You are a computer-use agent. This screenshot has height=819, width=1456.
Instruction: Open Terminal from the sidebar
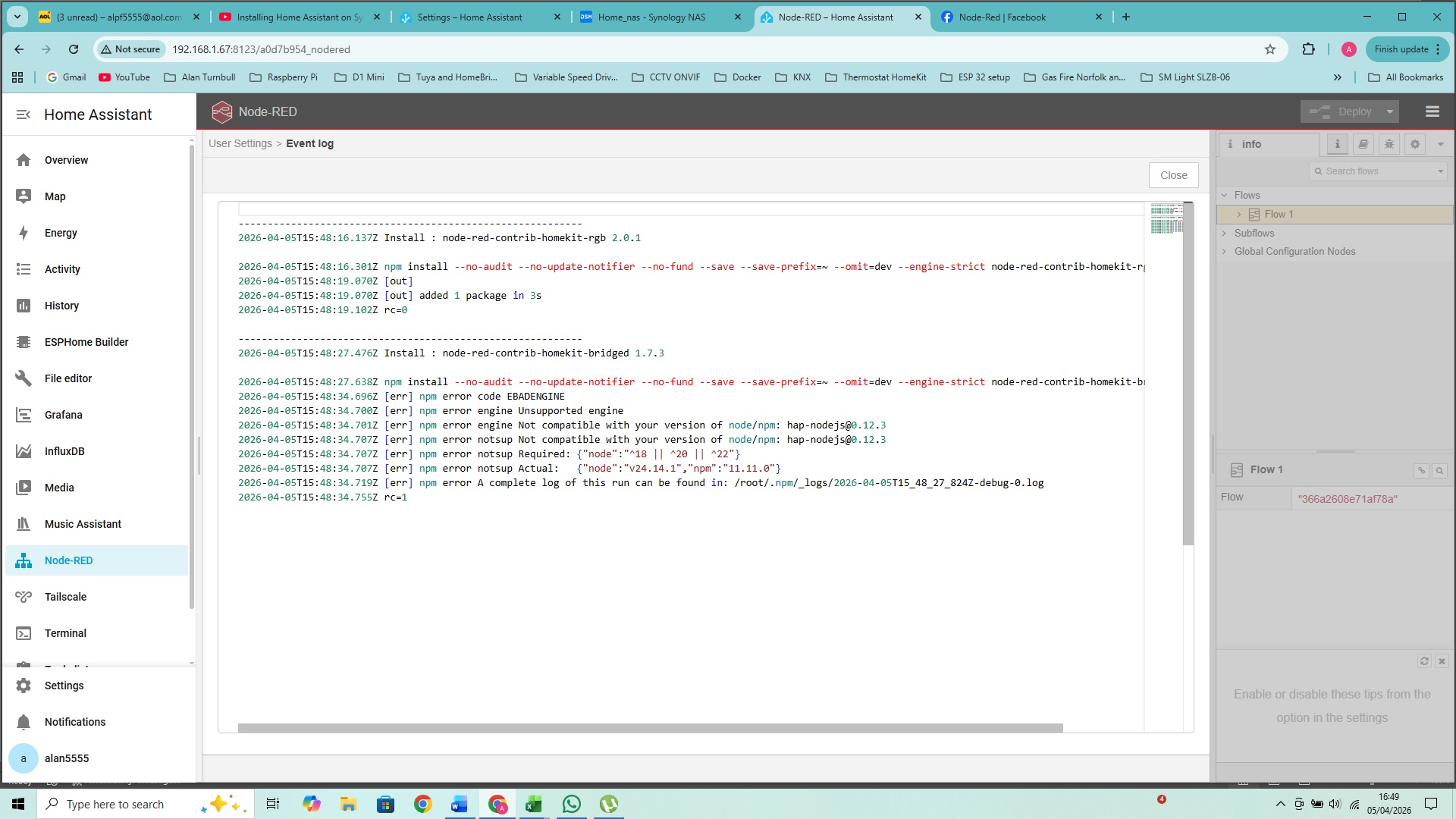pos(65,633)
